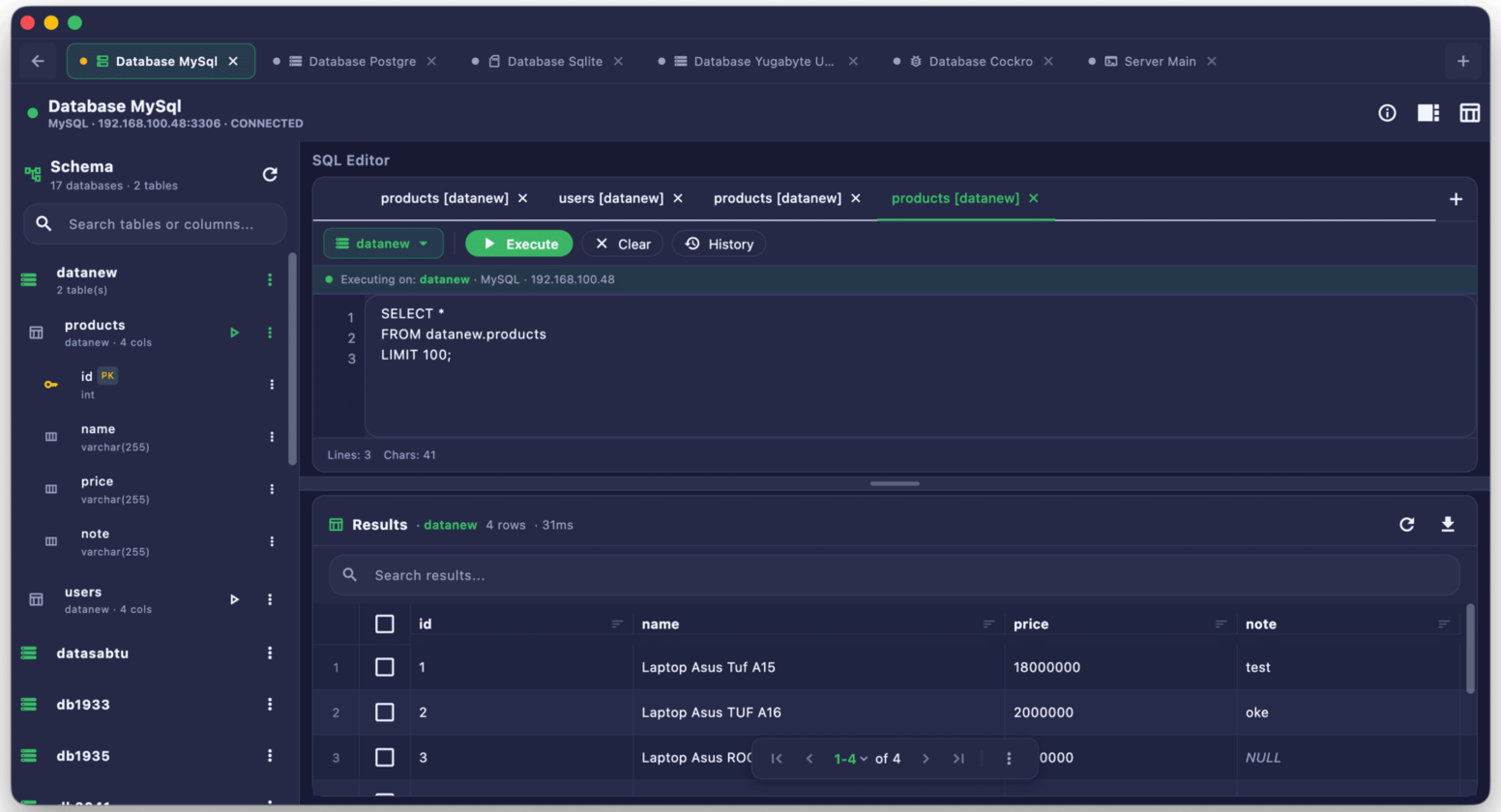Click the results table vertical scrollbar
Viewport: 1501px width, 812px height.
pyautogui.click(x=1470, y=649)
